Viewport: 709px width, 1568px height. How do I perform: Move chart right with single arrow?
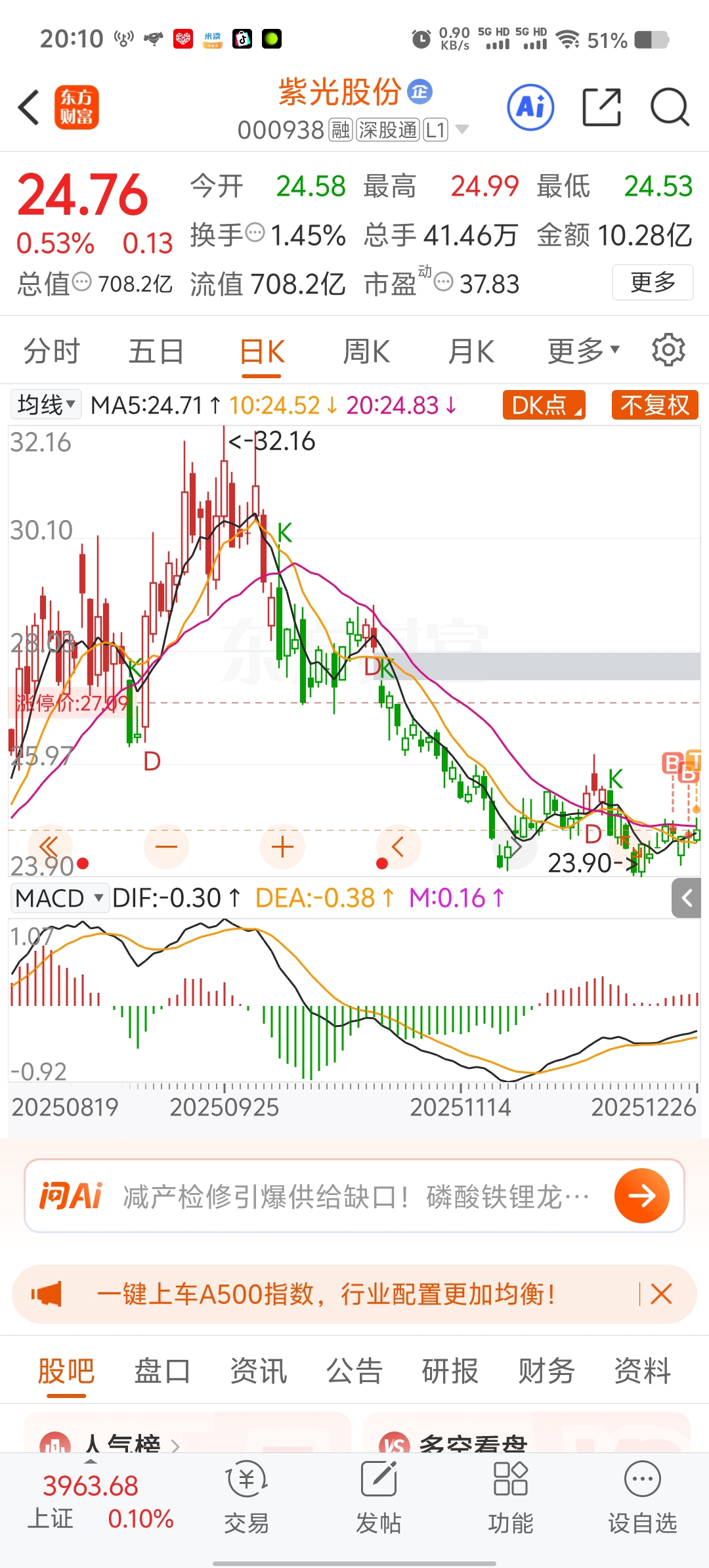(x=515, y=846)
